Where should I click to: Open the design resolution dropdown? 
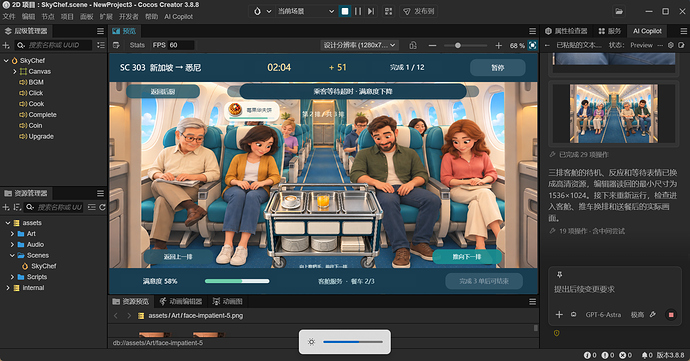[x=359, y=45]
